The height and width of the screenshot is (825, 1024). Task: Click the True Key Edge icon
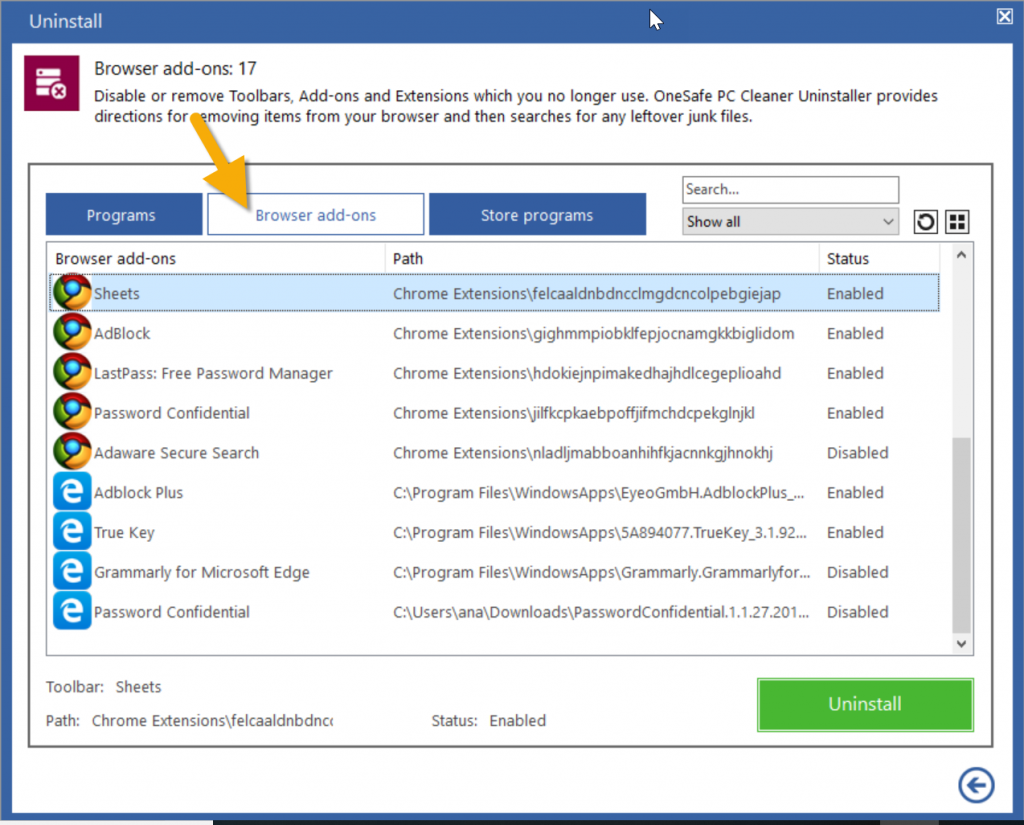pyautogui.click(x=71, y=531)
